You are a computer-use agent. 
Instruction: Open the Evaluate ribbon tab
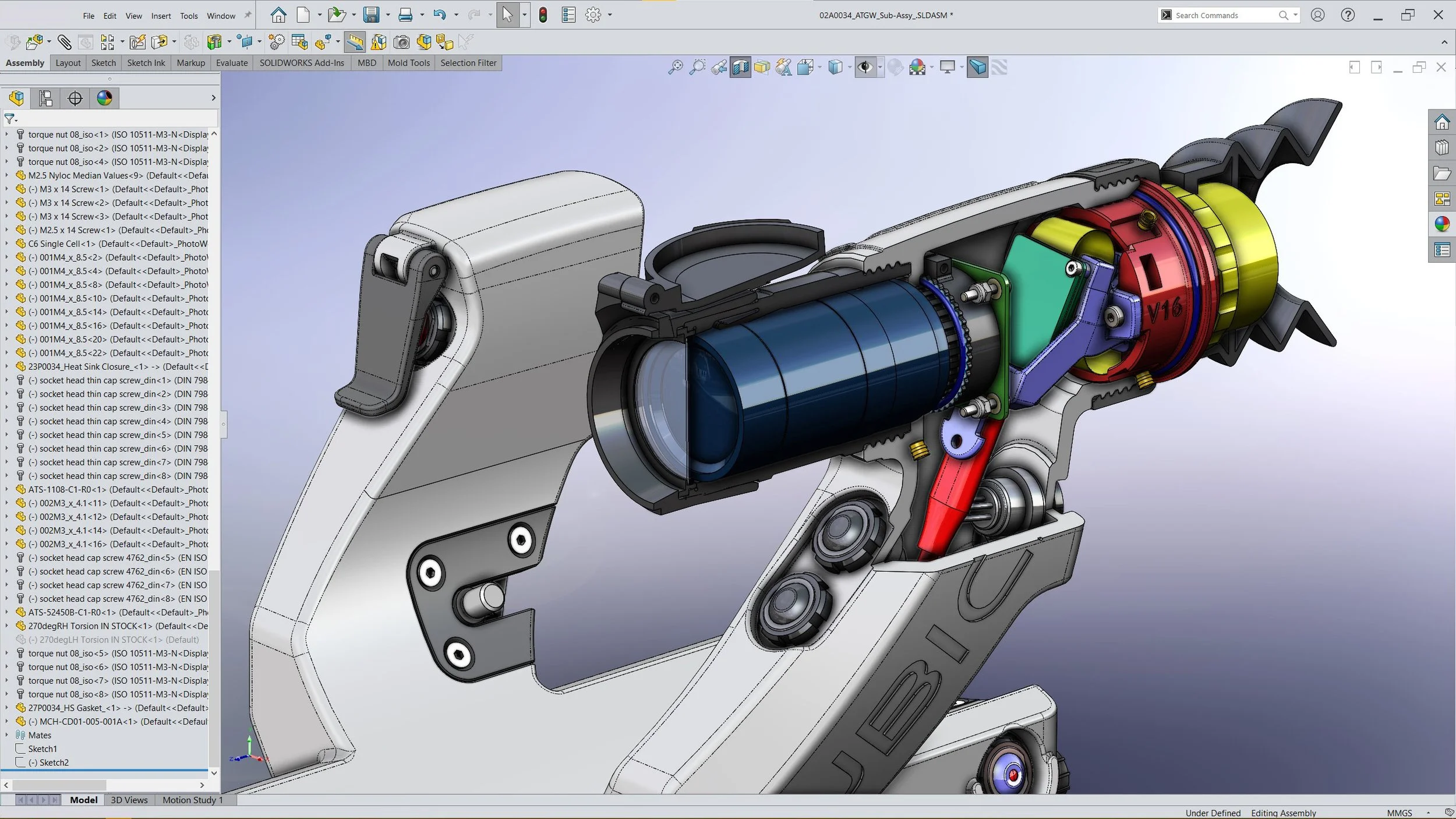[231, 63]
